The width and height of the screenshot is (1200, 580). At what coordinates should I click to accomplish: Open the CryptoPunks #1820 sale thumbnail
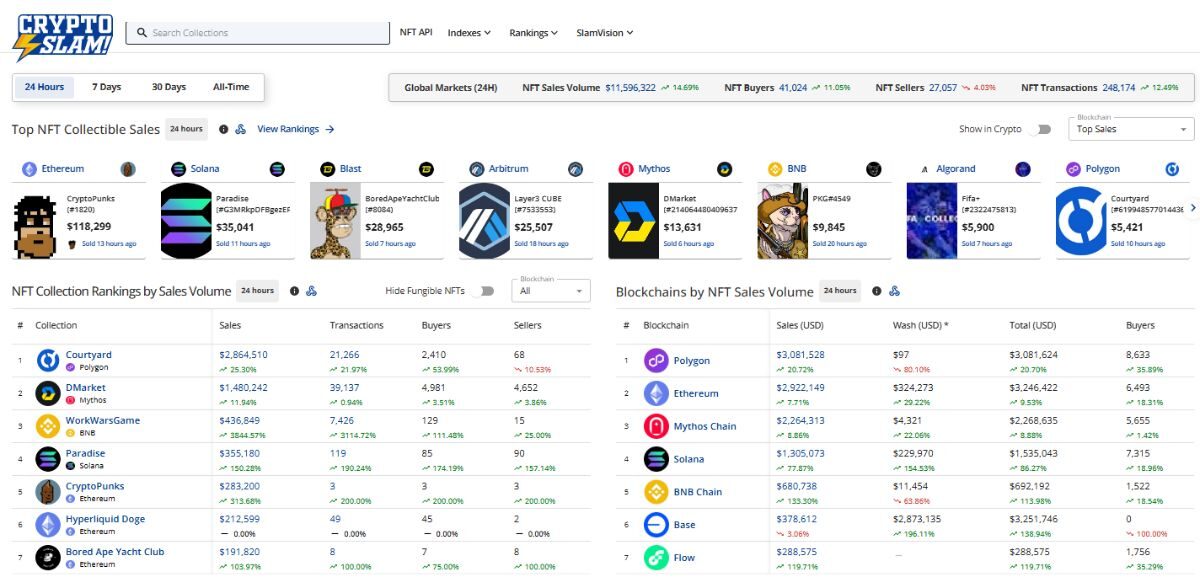pos(36,222)
